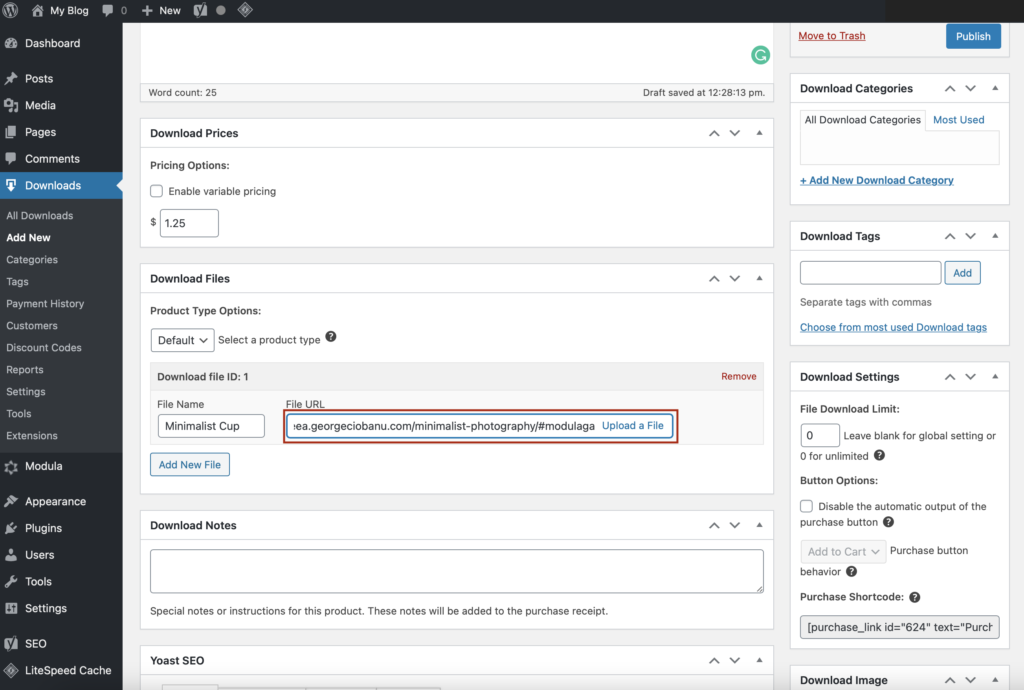Viewport: 1024px width, 690px height.
Task: Click Upload a File link
Action: (x=632, y=426)
